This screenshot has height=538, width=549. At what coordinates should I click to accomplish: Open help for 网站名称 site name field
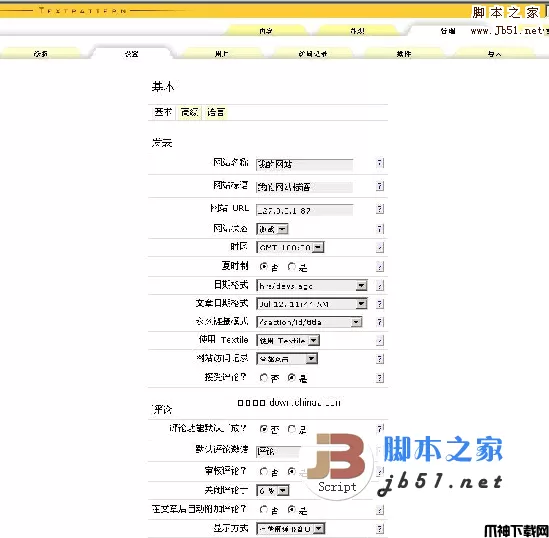pyautogui.click(x=380, y=163)
